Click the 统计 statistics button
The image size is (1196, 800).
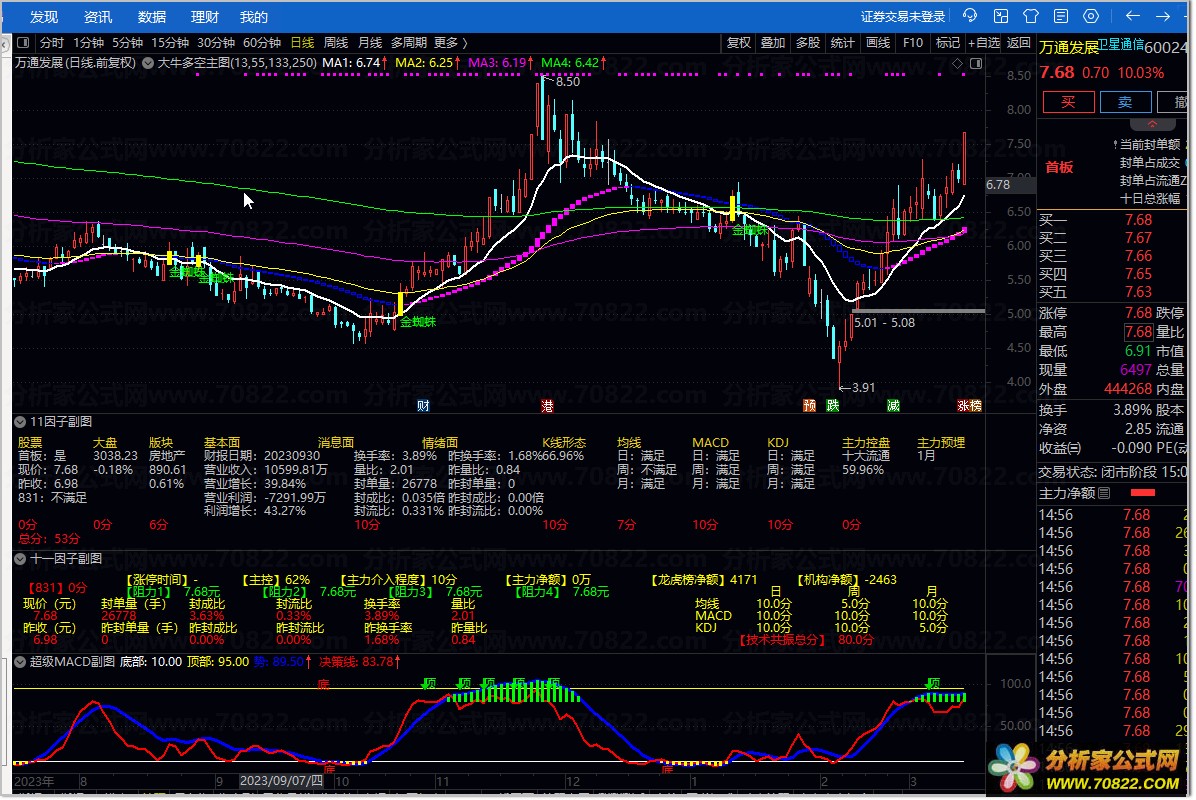pos(842,43)
